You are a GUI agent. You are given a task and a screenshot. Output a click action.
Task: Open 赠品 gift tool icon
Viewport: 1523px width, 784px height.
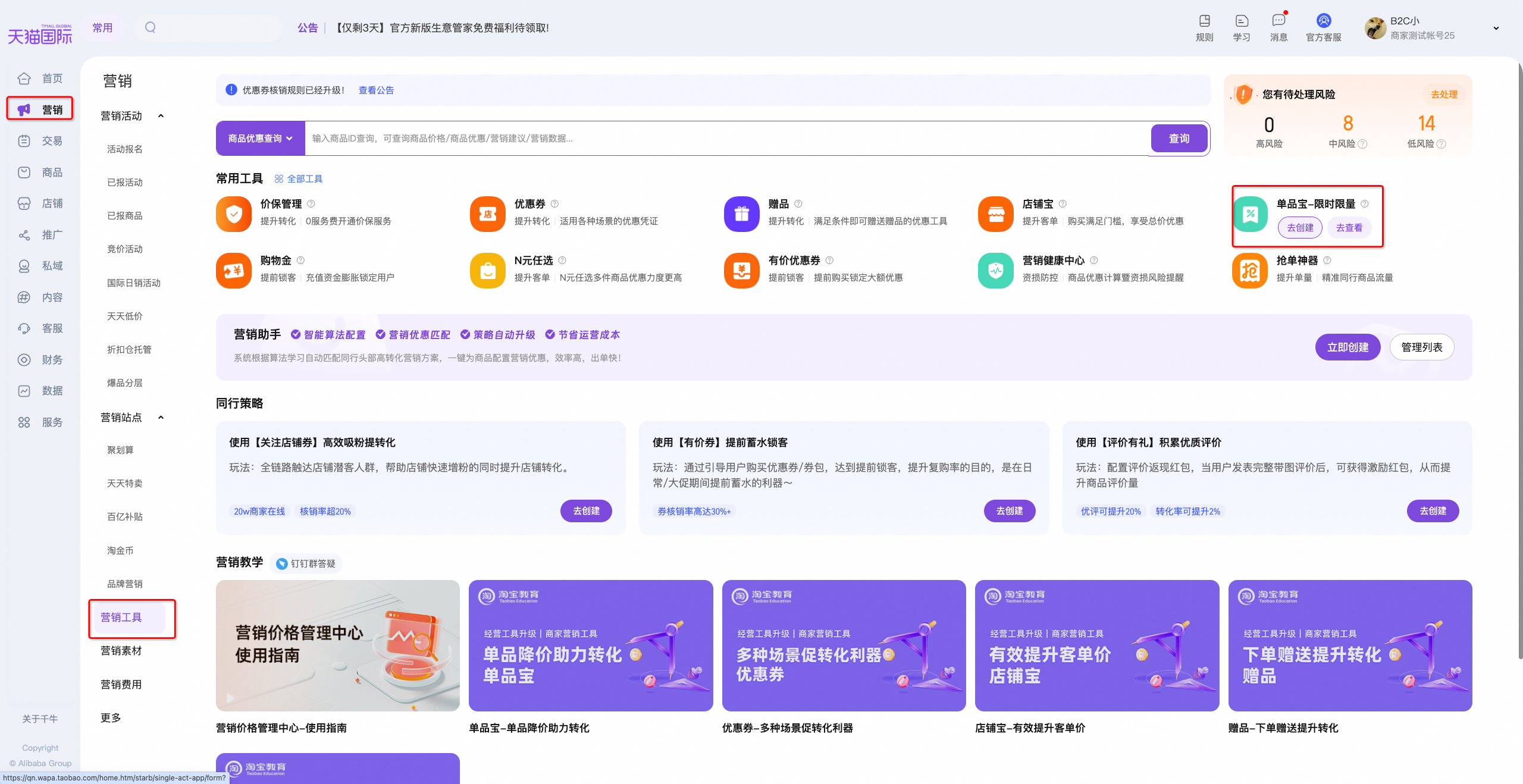pos(742,214)
